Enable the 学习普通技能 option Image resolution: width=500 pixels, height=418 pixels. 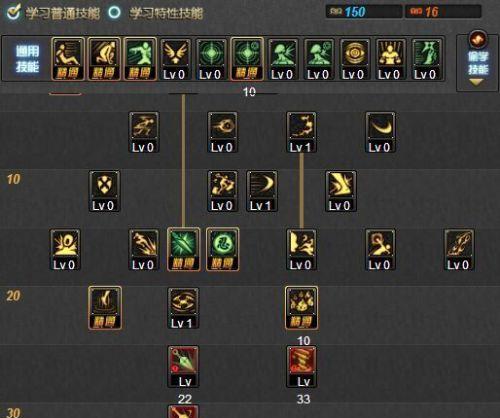coord(53,13)
